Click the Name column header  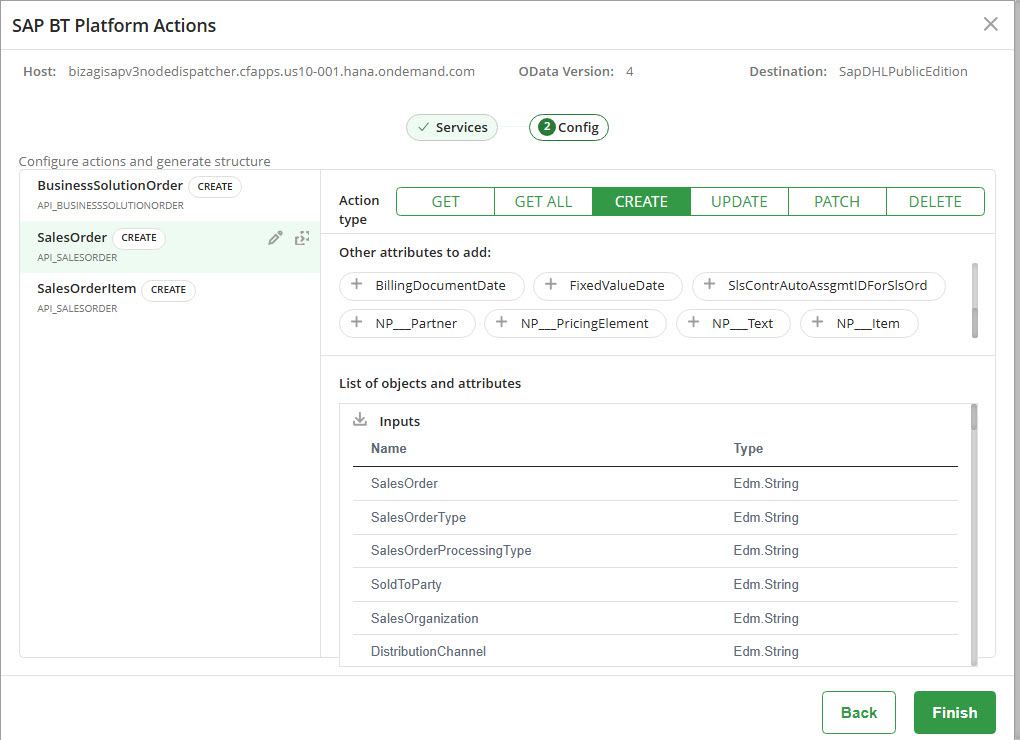tap(388, 449)
